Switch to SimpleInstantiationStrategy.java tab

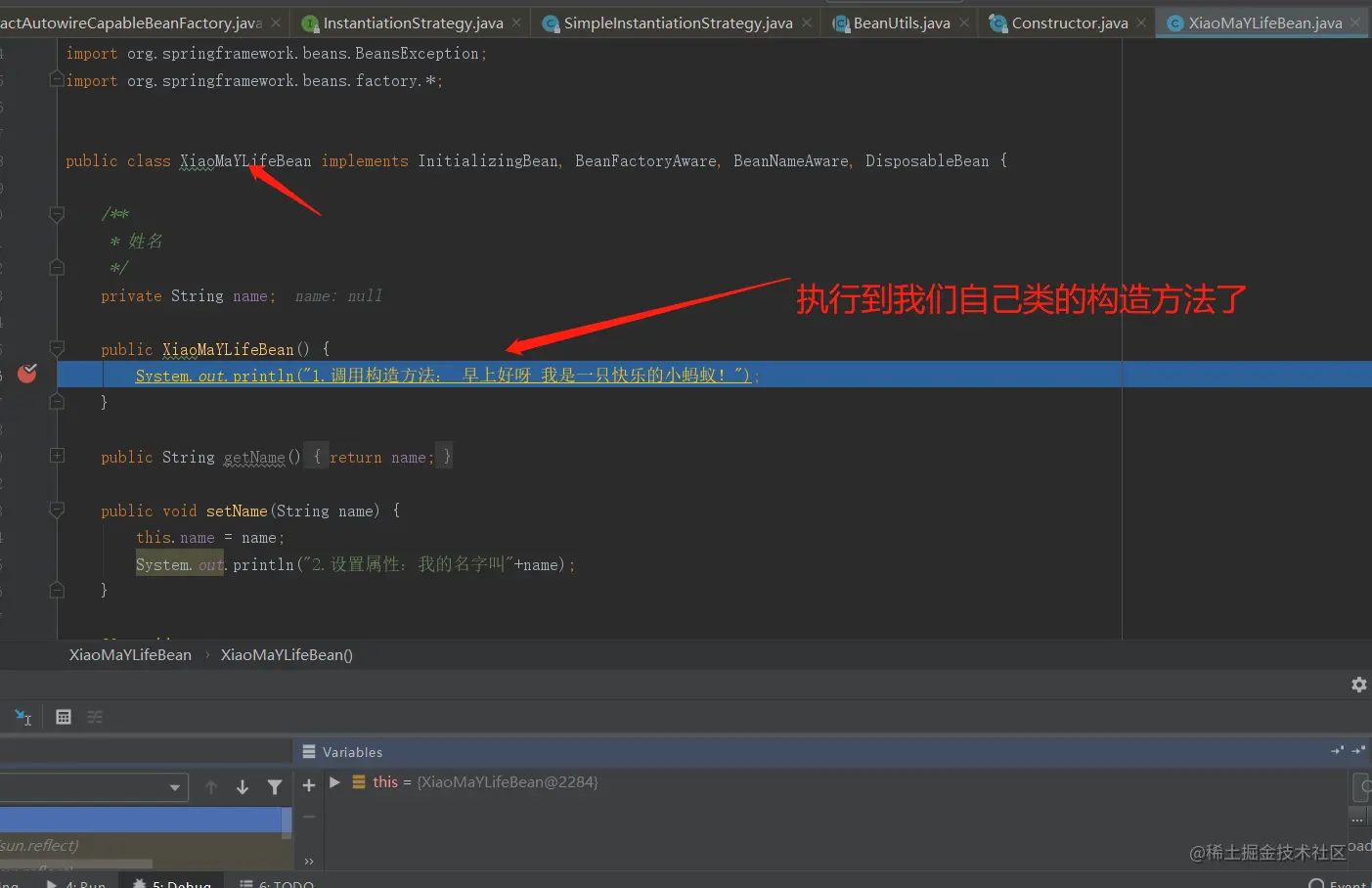pyautogui.click(x=678, y=22)
